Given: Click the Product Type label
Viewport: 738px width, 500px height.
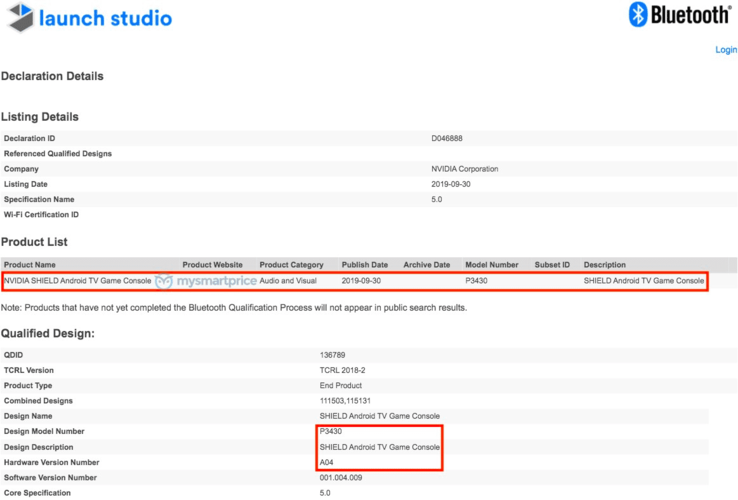Looking at the screenshot, I should click(28, 386).
